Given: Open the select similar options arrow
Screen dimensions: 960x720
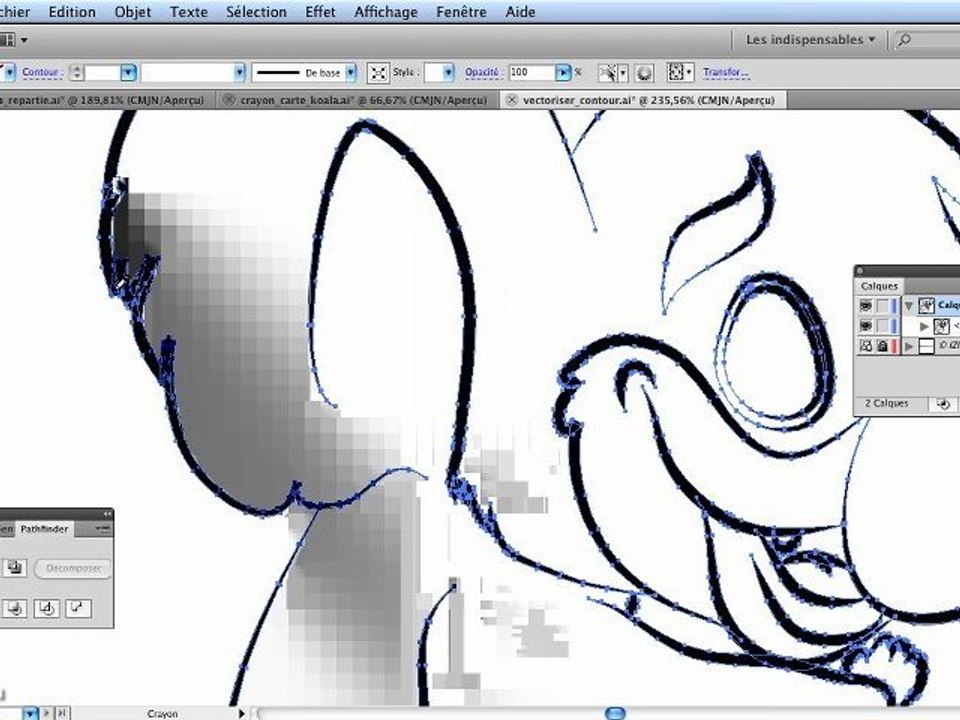Looking at the screenshot, I should click(623, 73).
